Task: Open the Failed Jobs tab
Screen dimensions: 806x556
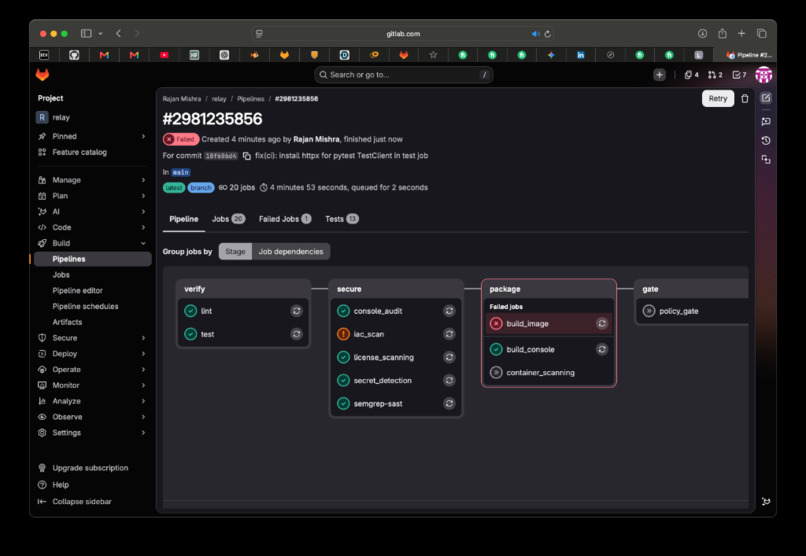Action: [x=285, y=219]
